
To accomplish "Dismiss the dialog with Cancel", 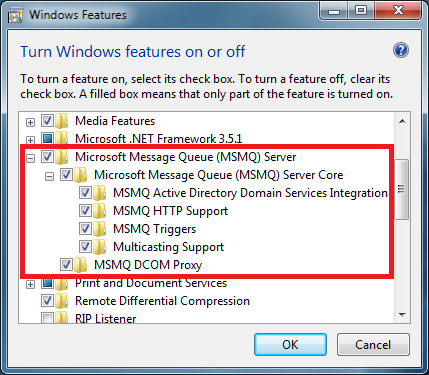I will (x=373, y=344).
